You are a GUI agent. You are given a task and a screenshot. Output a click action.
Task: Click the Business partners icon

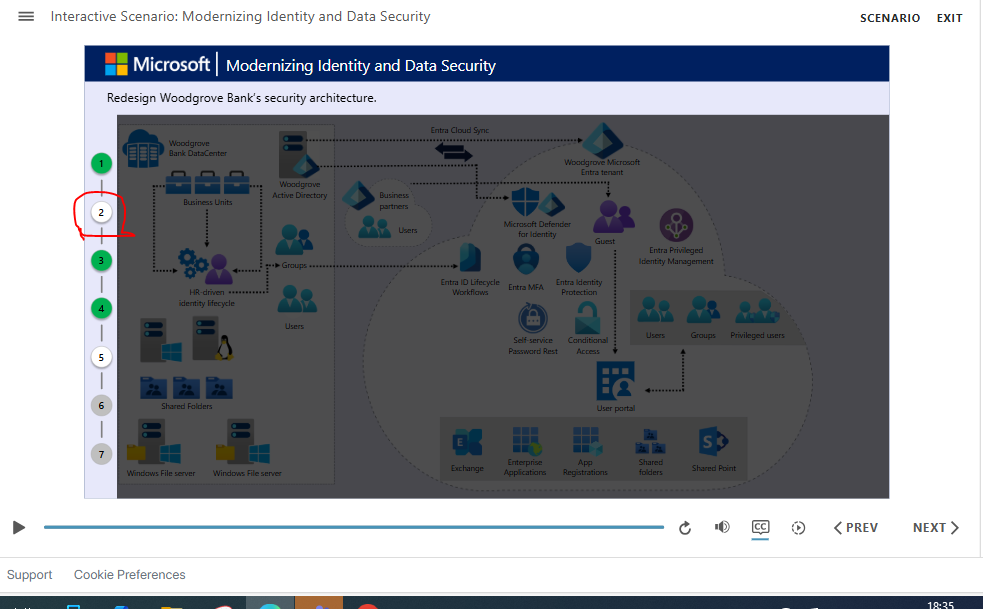(x=359, y=196)
